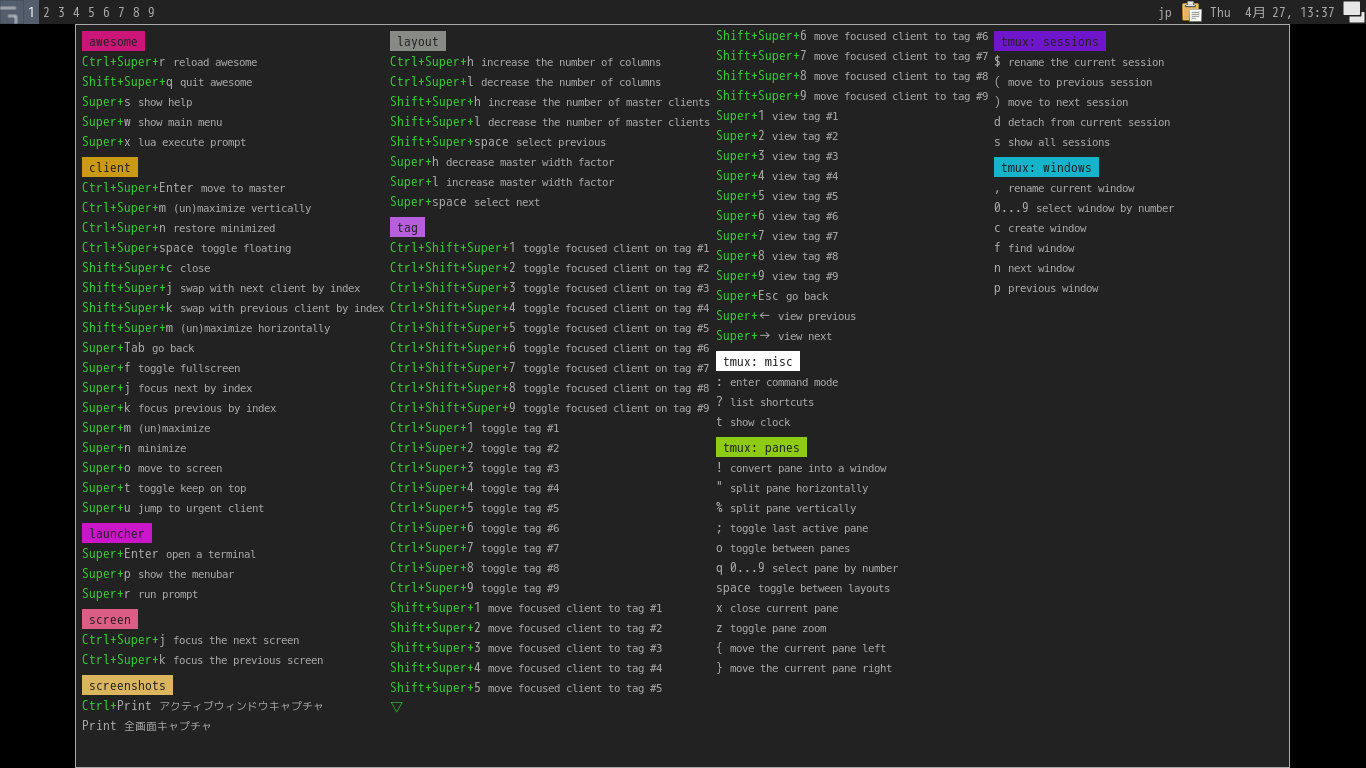1366x768 pixels.
Task: Click the magenta 'launcher' group heading
Action: [117, 533]
